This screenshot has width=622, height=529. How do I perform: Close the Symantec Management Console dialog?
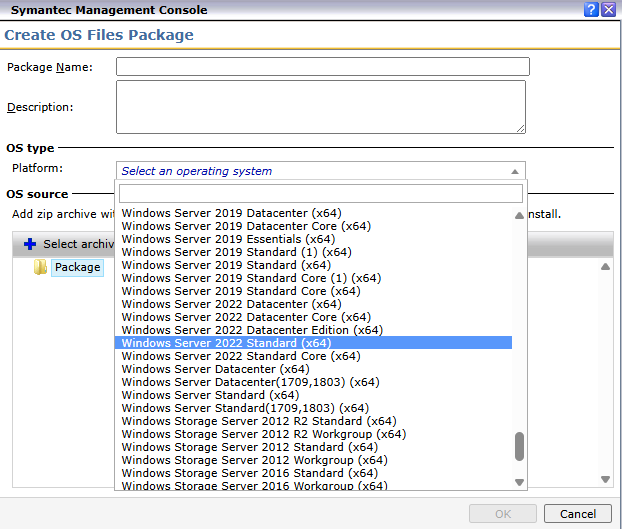pos(609,9)
